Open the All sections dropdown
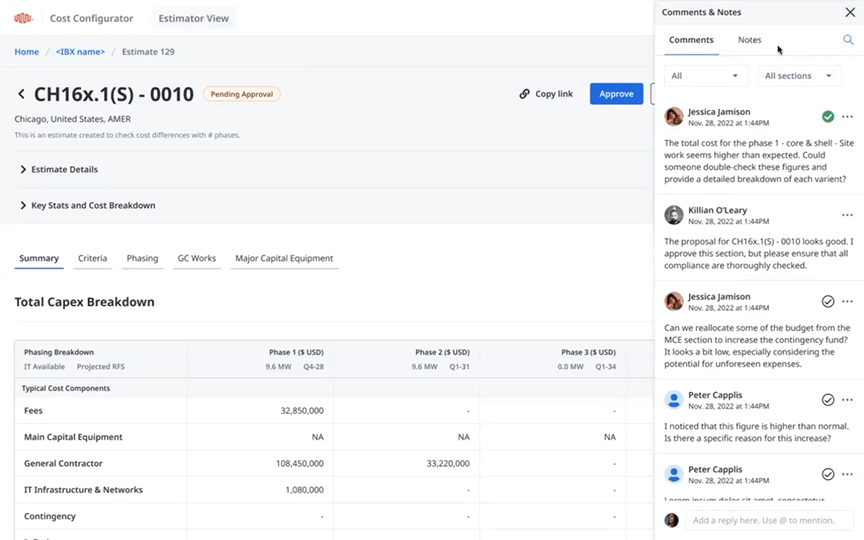This screenshot has width=864, height=540. point(799,76)
